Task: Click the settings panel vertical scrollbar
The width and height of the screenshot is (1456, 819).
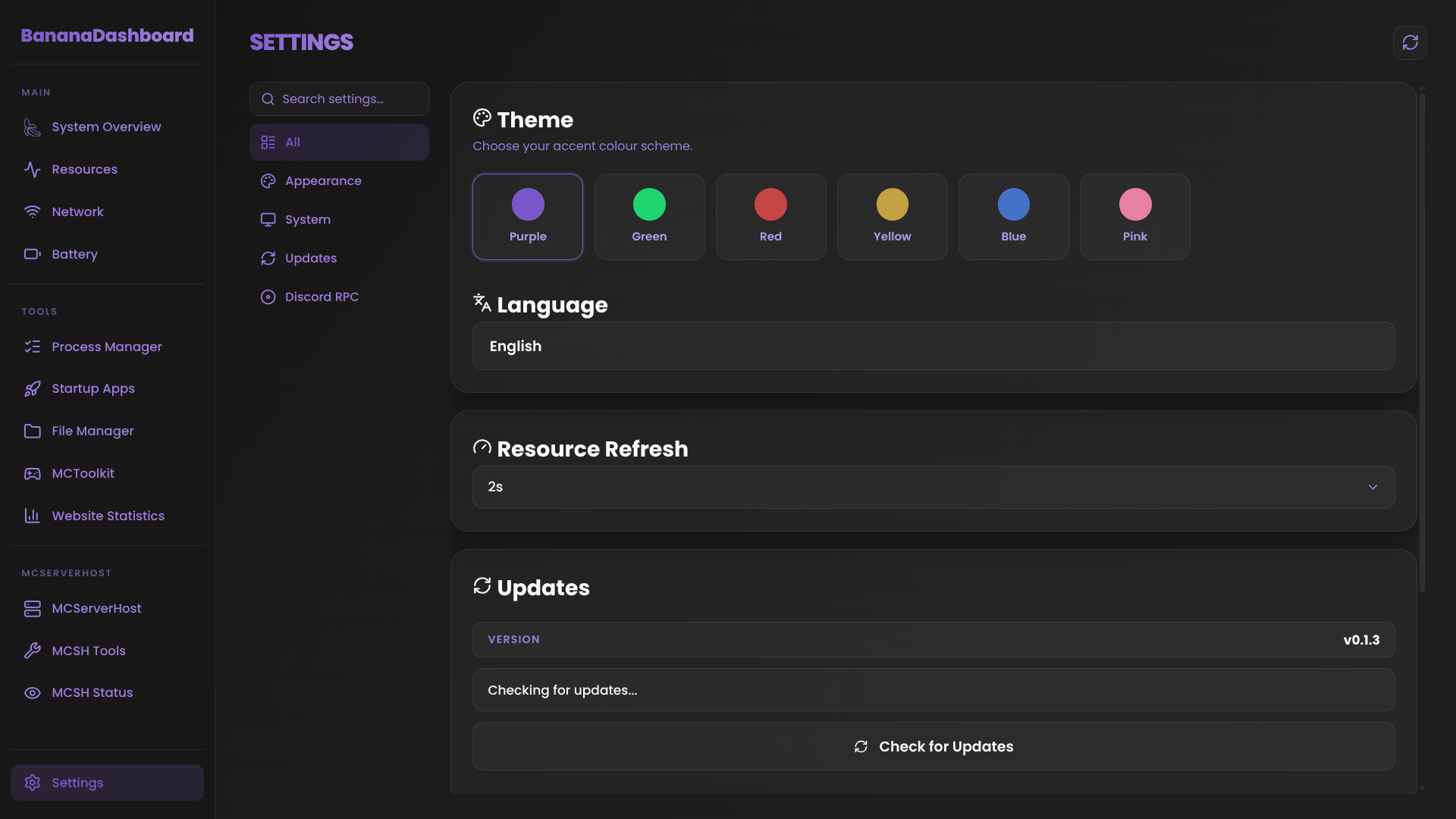Action: 1422,342
